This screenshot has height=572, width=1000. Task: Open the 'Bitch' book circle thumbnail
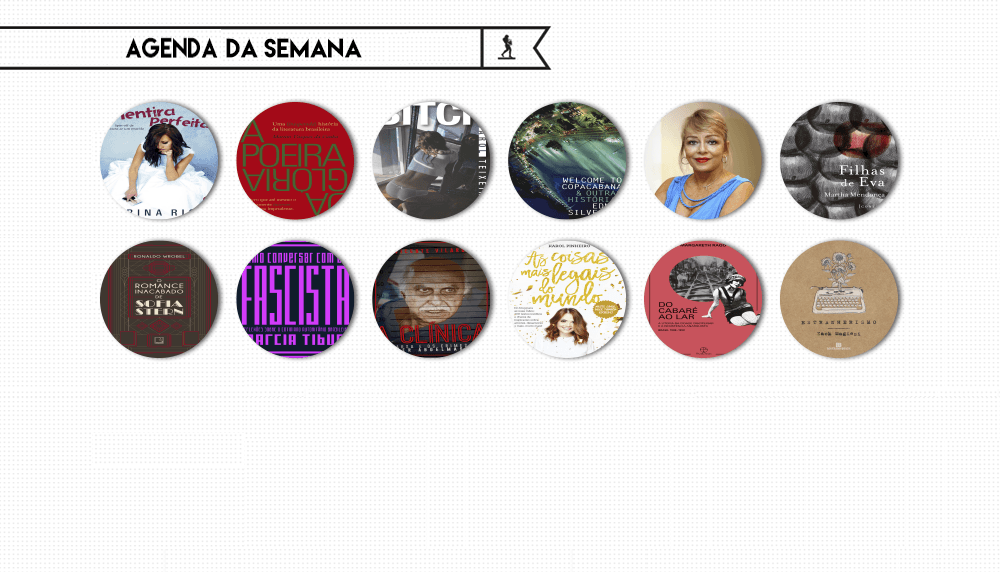click(x=431, y=160)
